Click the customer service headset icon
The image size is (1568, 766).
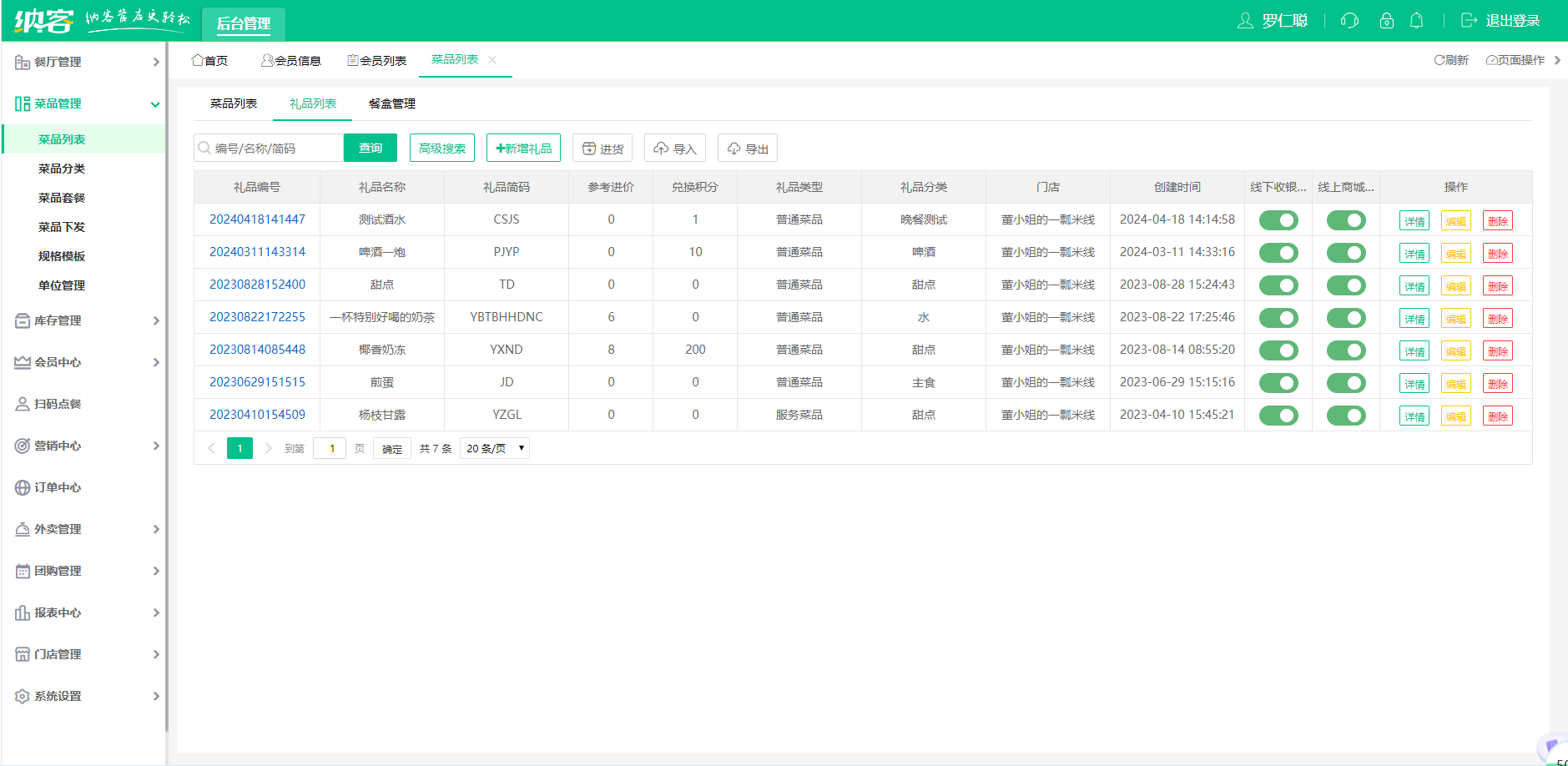point(1349,21)
